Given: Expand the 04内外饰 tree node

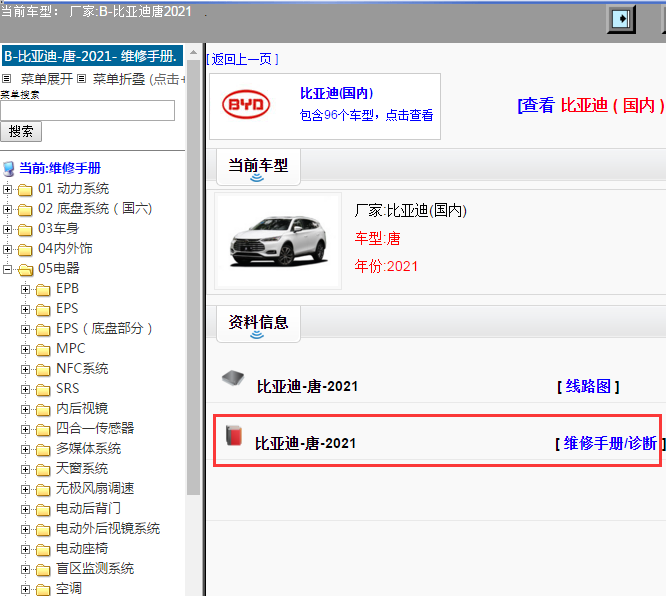Looking at the screenshot, I should tap(7, 249).
